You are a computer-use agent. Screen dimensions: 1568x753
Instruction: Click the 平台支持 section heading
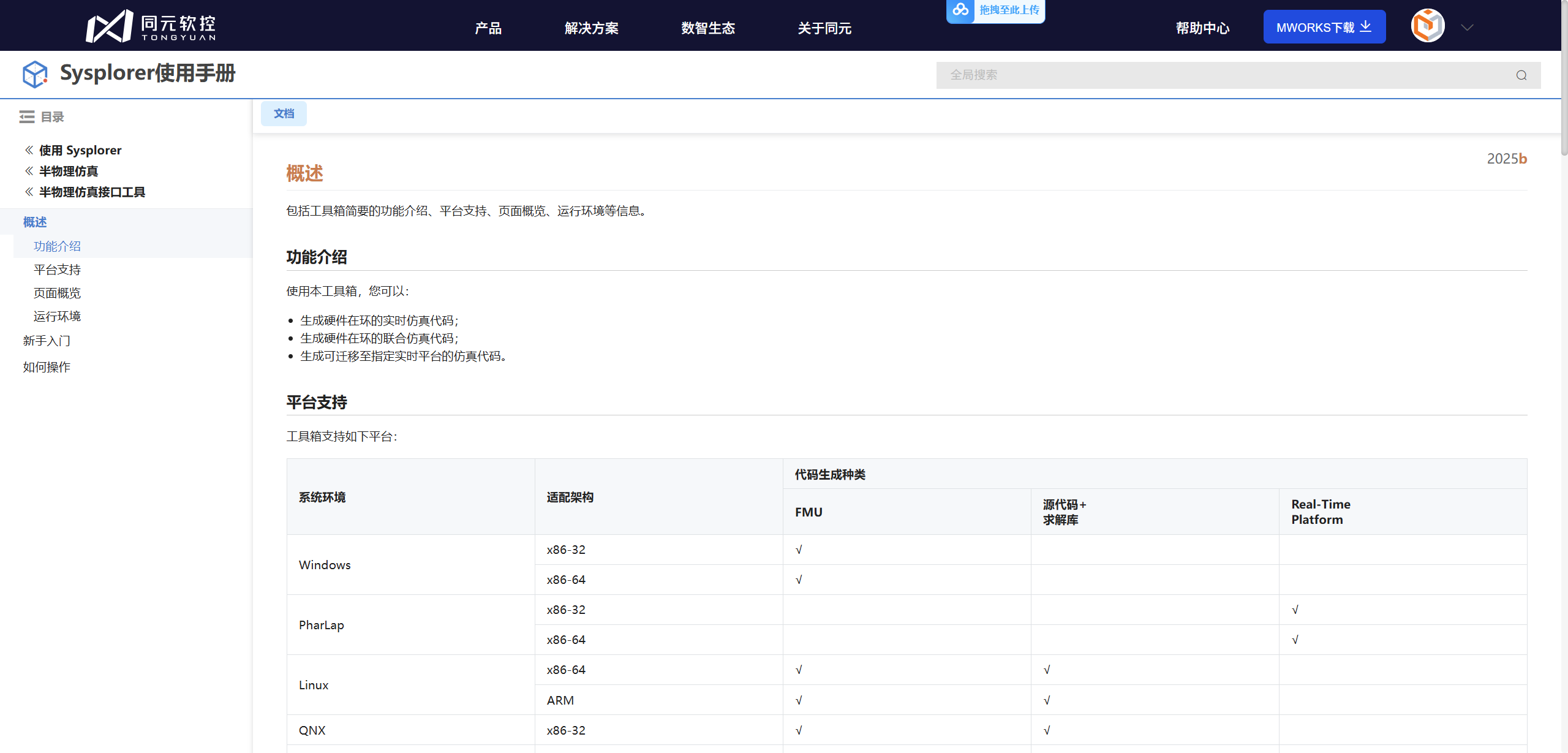(x=317, y=402)
